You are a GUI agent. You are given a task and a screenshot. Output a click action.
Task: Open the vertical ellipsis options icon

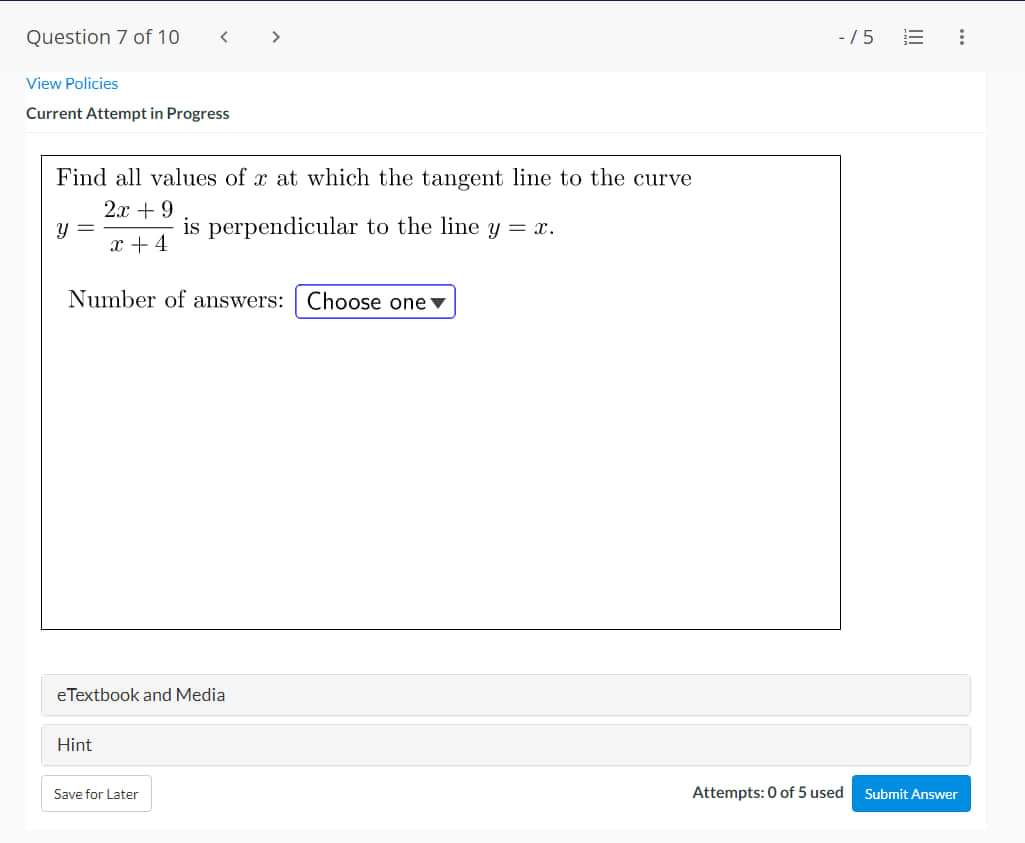click(x=961, y=36)
